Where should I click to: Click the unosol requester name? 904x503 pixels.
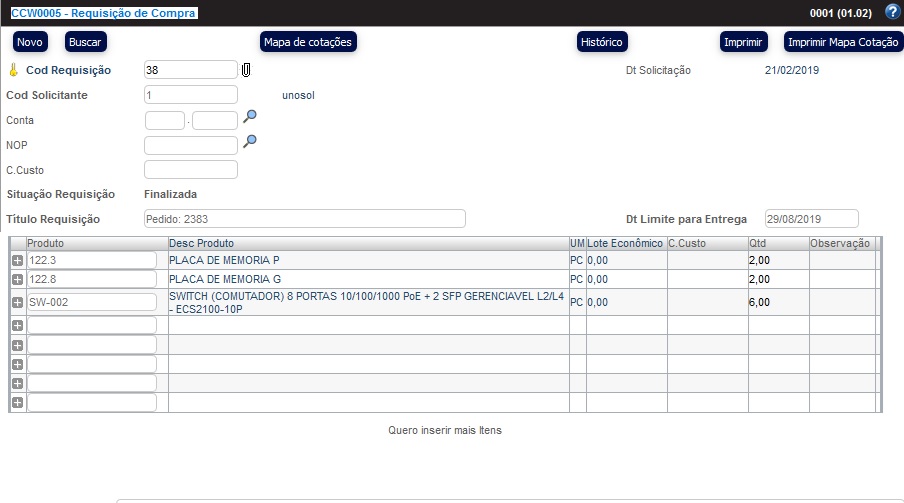pyautogui.click(x=298, y=95)
